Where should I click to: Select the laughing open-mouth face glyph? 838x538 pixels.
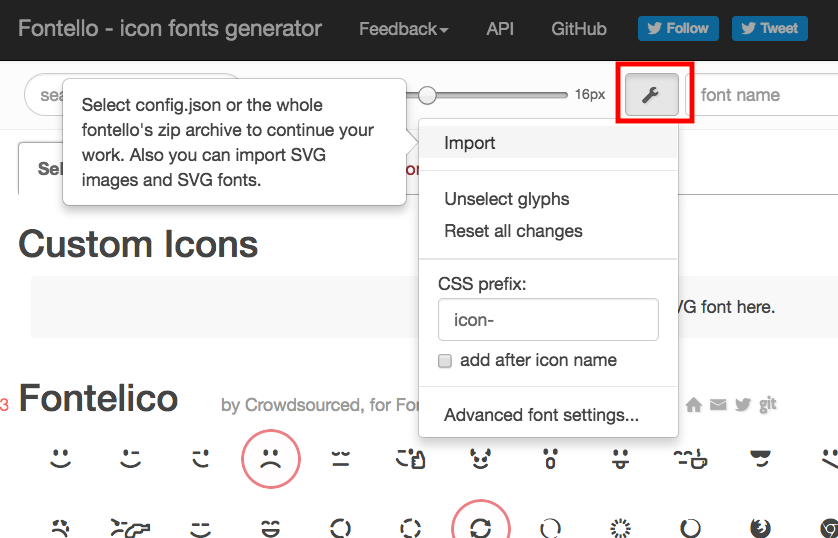click(271, 528)
